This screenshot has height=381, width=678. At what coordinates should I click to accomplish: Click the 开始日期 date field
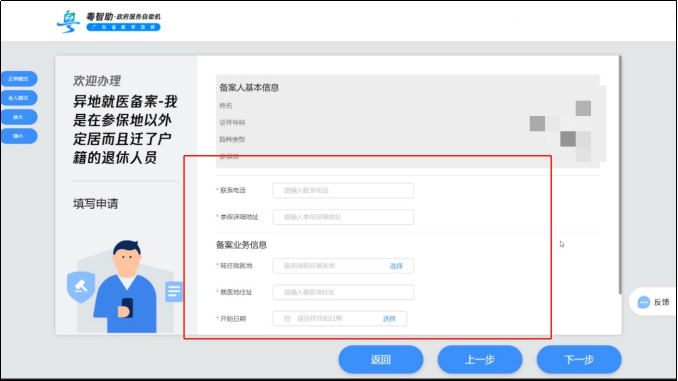339,319
